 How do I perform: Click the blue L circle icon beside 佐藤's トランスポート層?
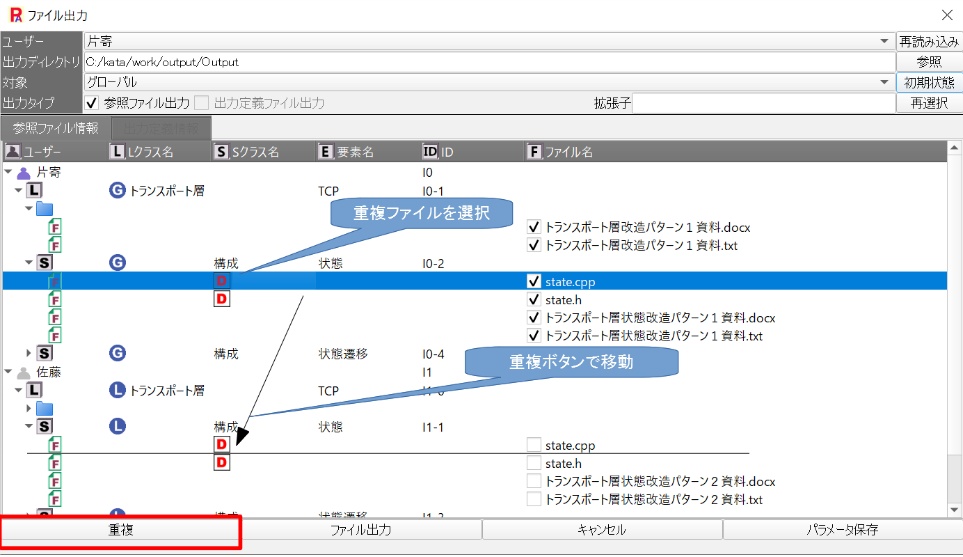click(x=117, y=390)
